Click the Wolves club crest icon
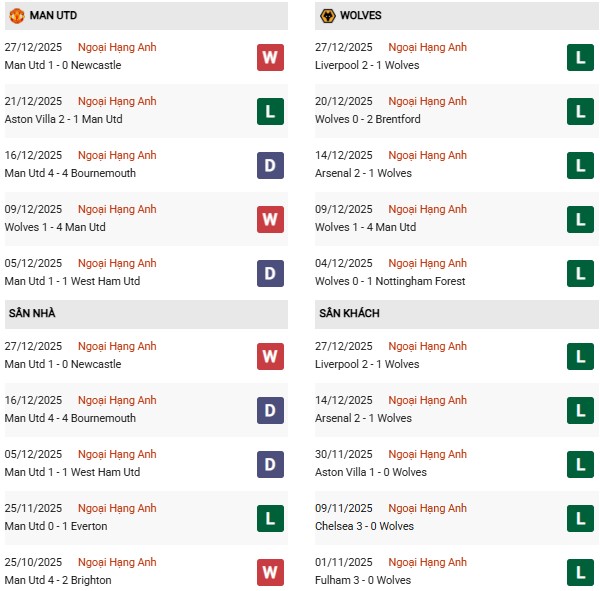 point(326,16)
